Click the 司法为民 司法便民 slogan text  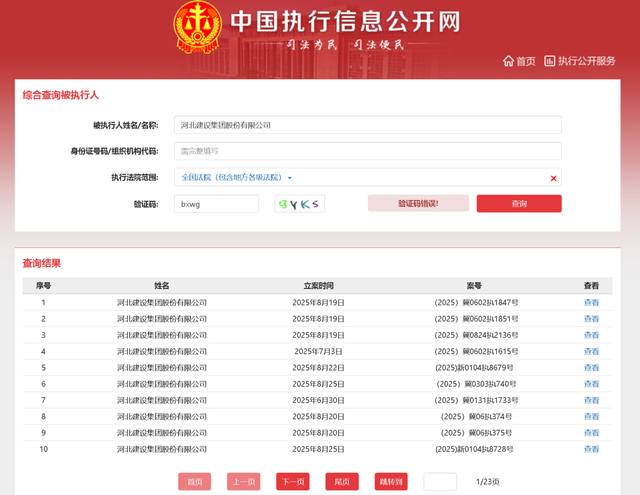click(x=345, y=44)
